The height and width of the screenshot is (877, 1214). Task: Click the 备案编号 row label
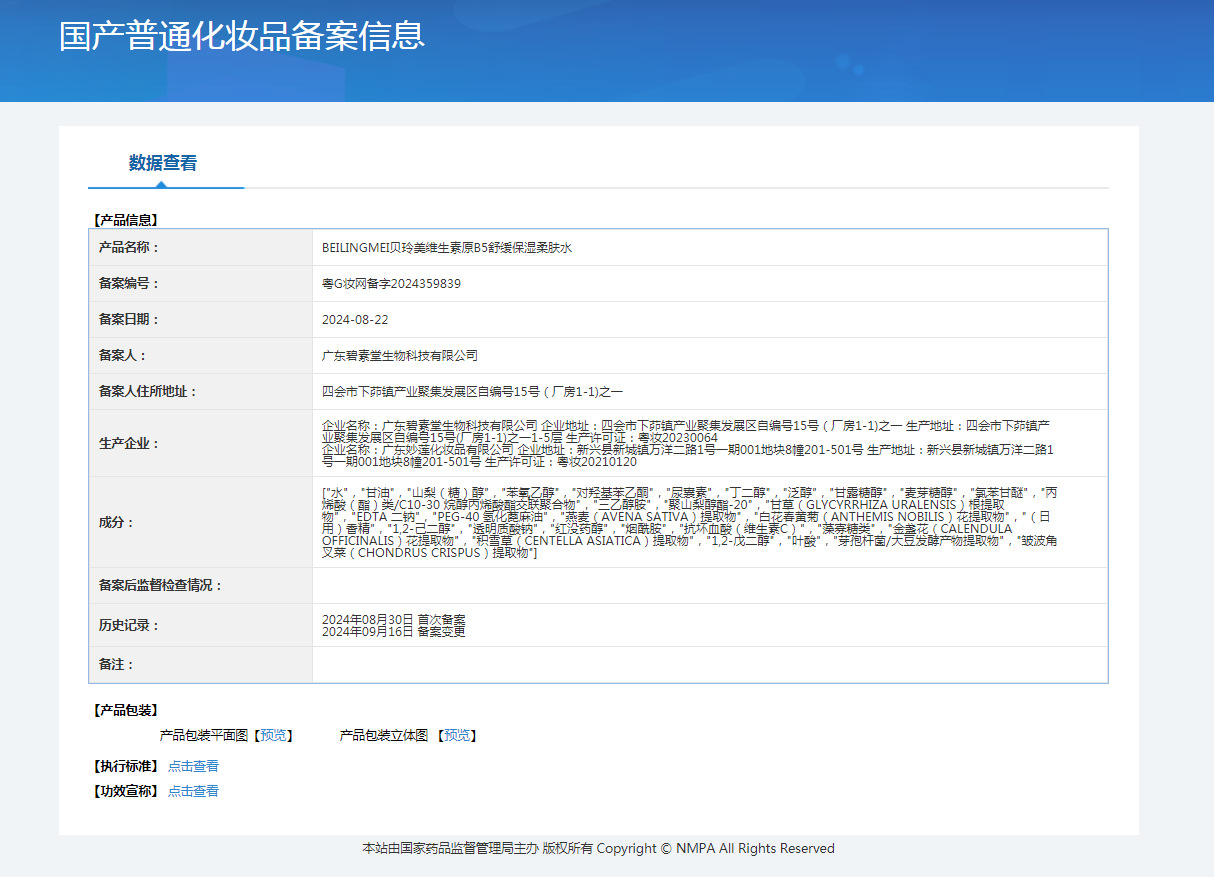click(129, 283)
